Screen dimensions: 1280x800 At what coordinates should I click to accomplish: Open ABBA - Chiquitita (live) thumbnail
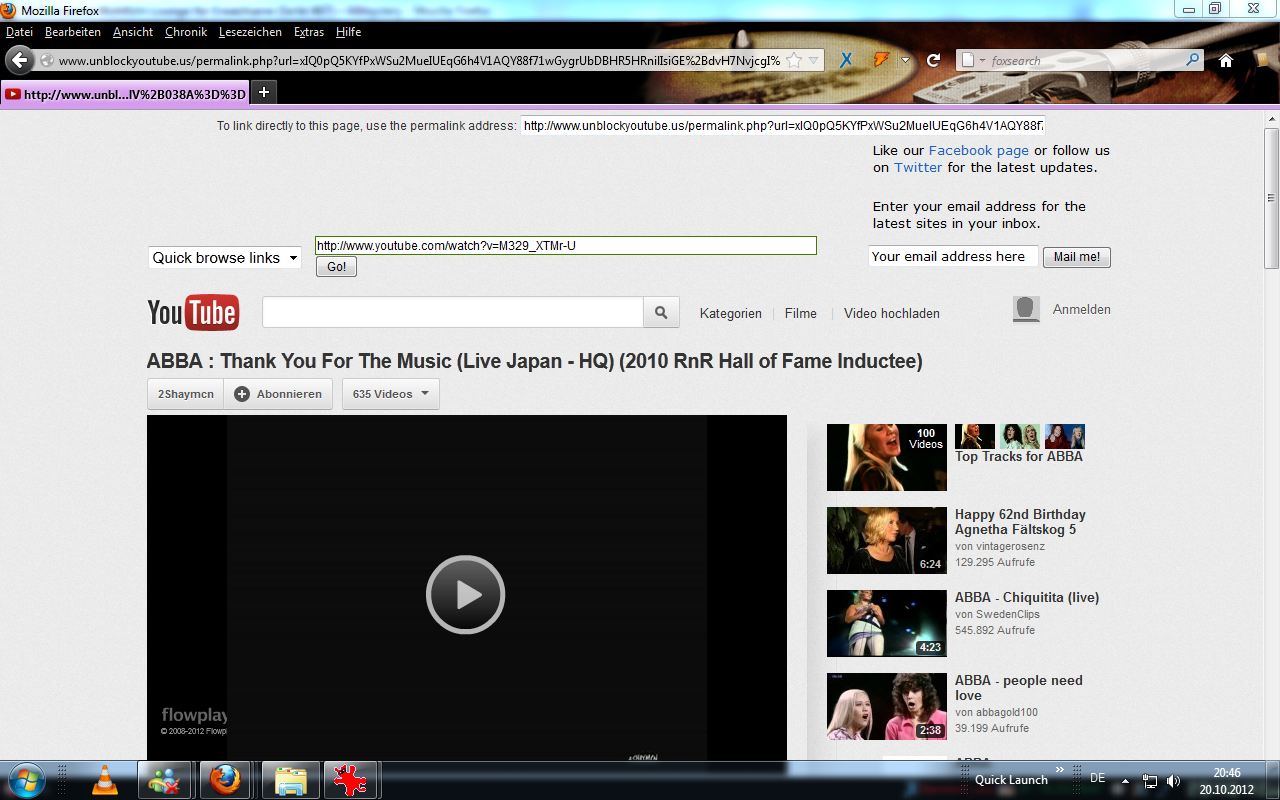click(x=886, y=623)
